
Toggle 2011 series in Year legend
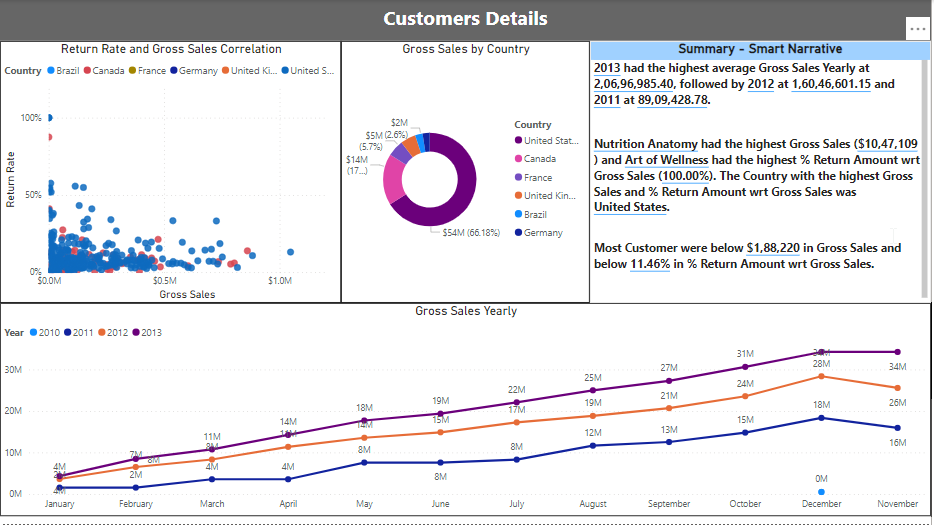[79, 333]
